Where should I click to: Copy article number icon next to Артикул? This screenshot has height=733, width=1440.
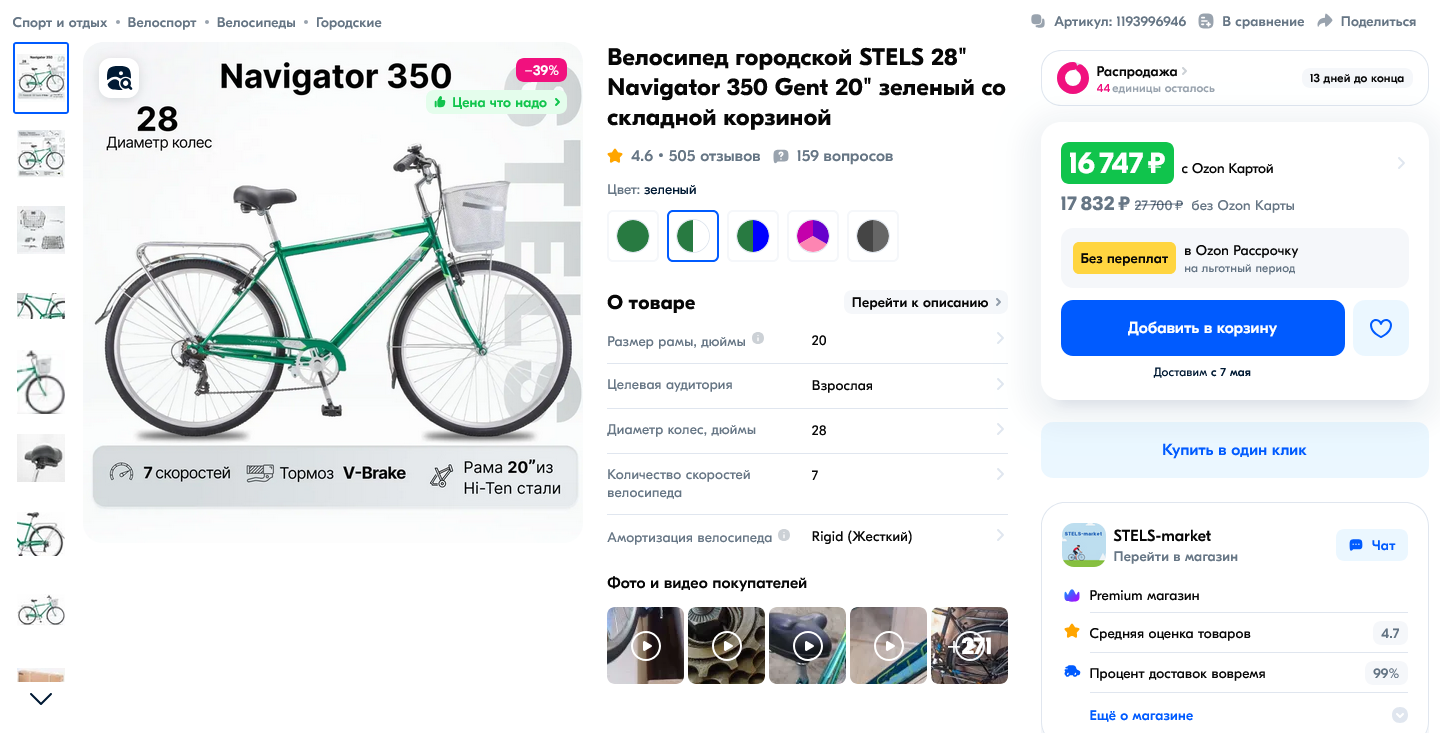coord(1037,21)
